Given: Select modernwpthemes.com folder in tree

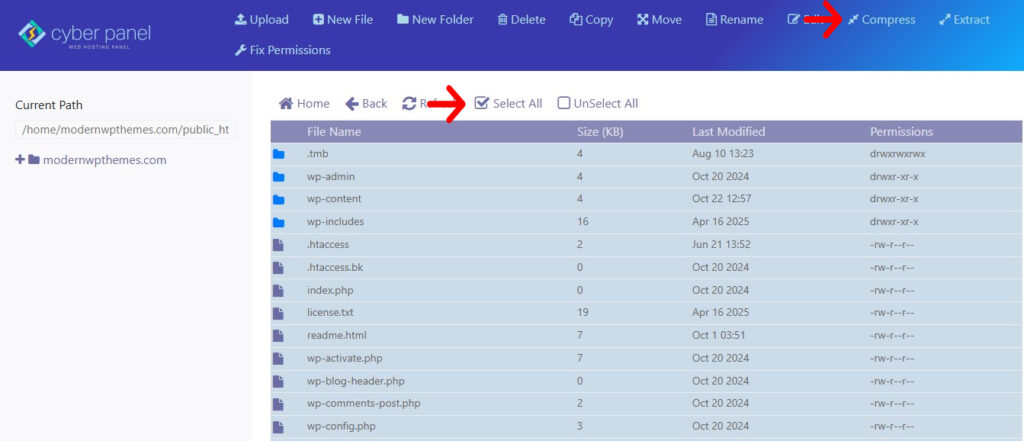Looking at the screenshot, I should click(104, 160).
